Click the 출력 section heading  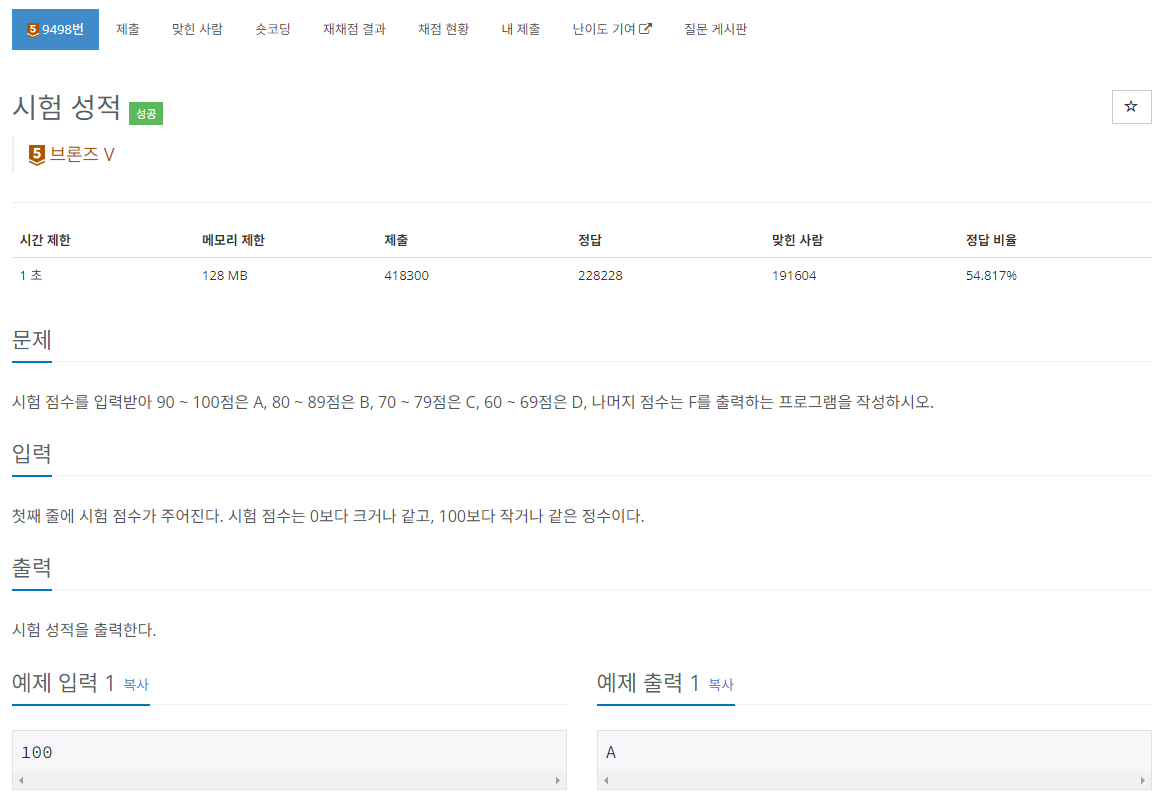pyautogui.click(x=32, y=568)
